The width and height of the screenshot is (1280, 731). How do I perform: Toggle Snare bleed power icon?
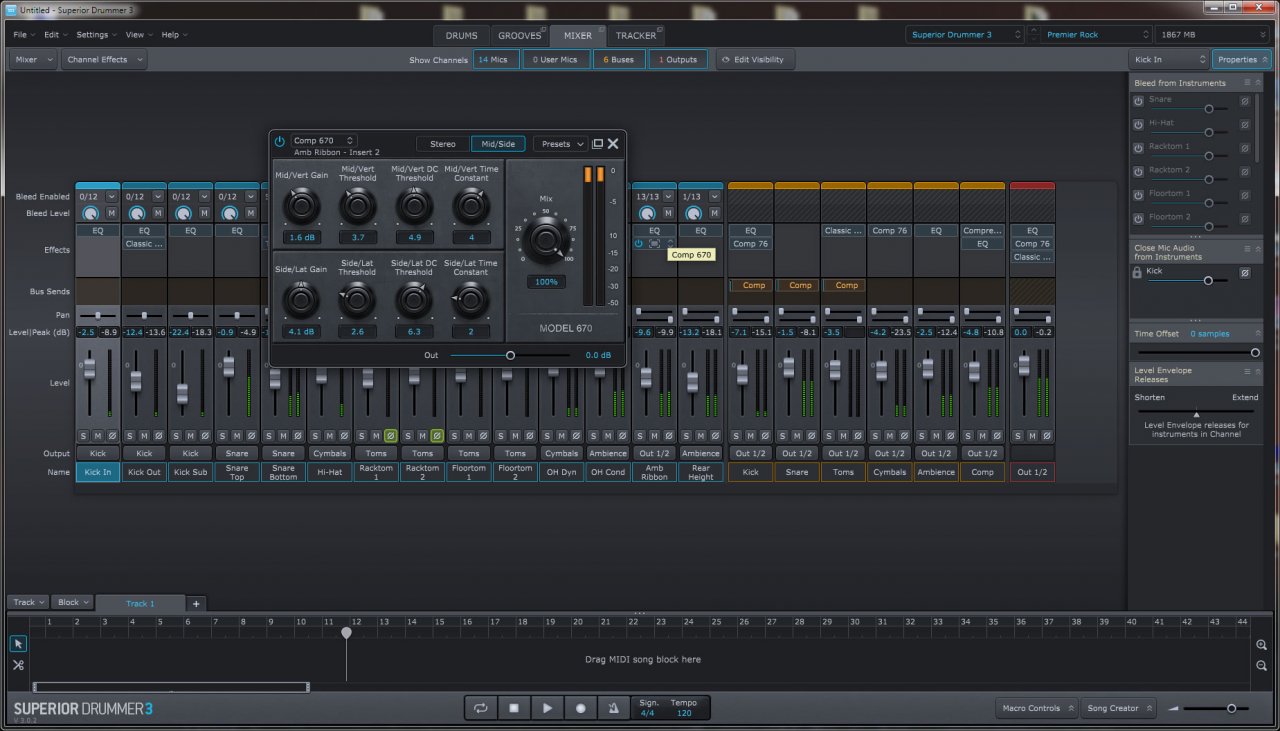(x=1138, y=101)
